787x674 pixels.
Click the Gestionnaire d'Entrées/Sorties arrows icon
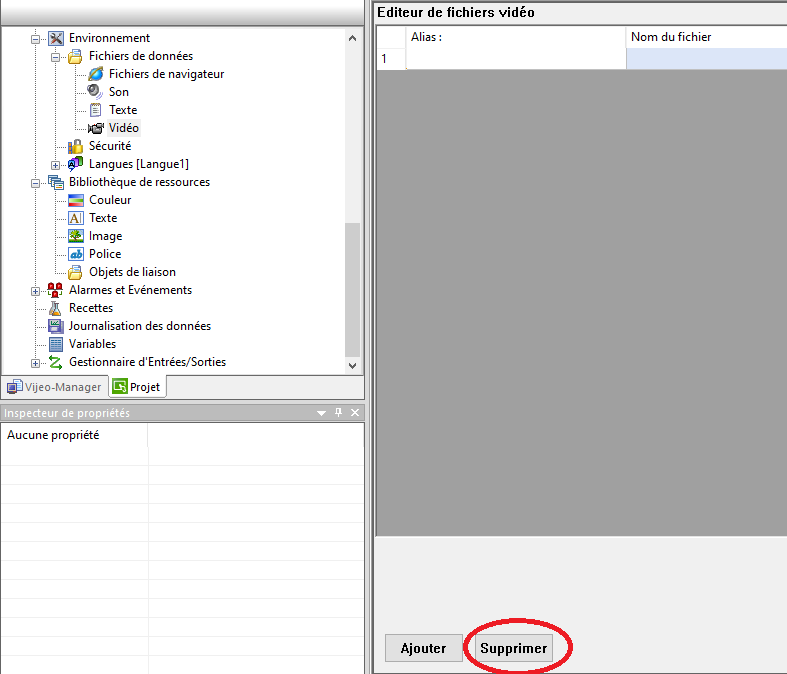tap(55, 362)
